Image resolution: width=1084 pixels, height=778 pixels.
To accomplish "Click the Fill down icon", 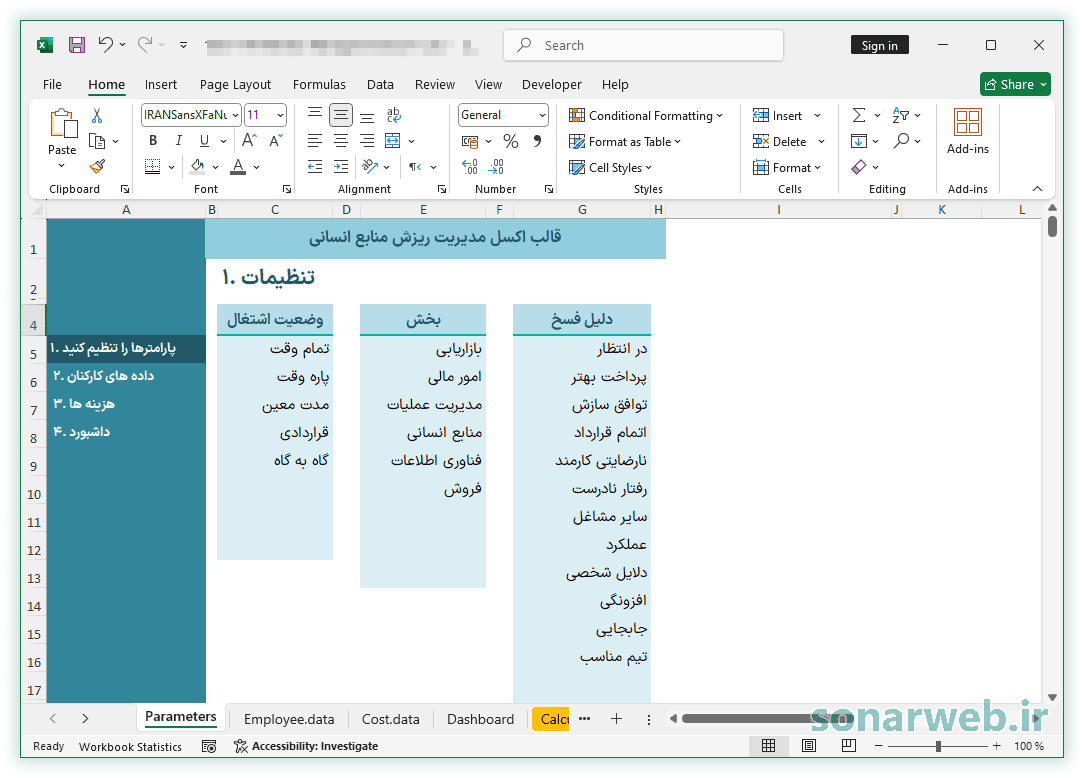I will [859, 141].
